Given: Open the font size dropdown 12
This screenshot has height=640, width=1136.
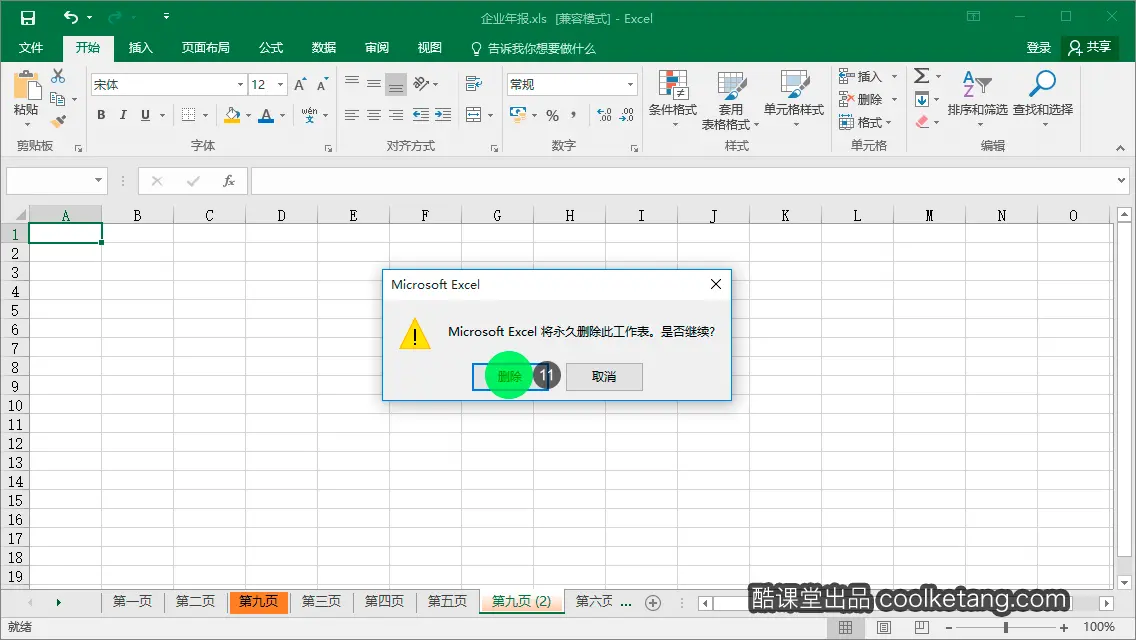Looking at the screenshot, I should [x=280, y=85].
